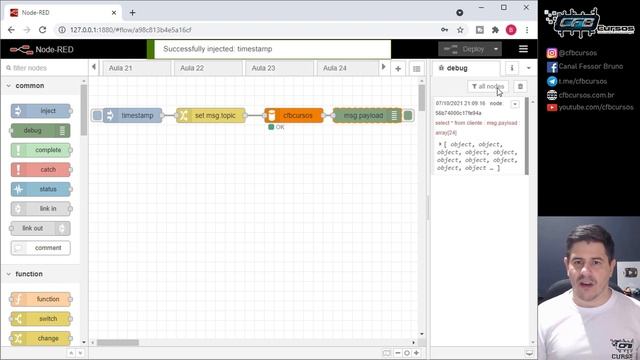Viewport: 640px width, 360px height.
Task: Click the workspace vertical scrollbar thumb
Action: tap(422, 97)
